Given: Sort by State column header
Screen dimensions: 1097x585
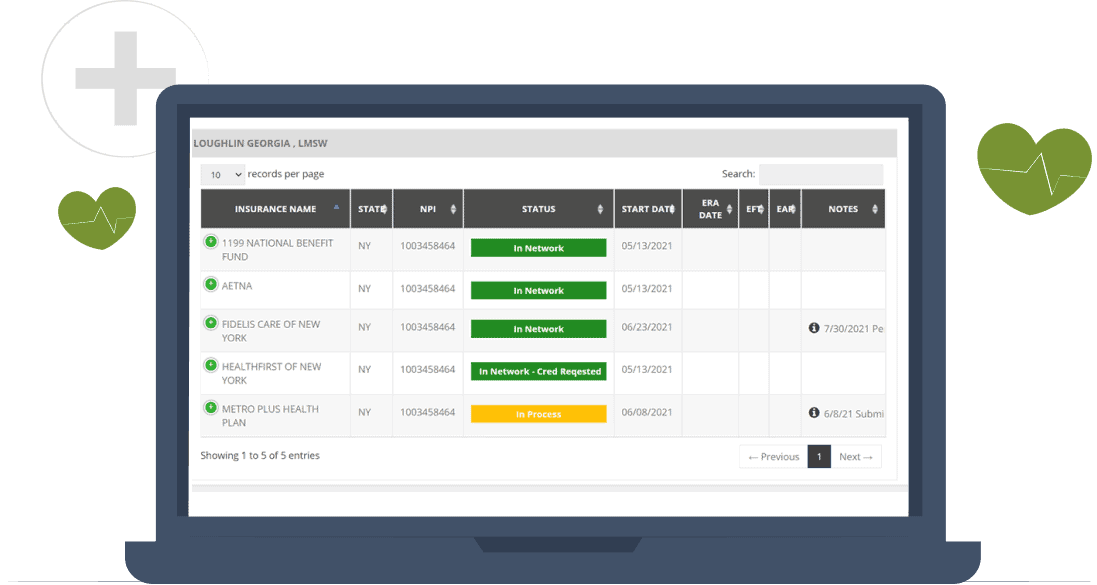Looking at the screenshot, I should coord(371,209).
